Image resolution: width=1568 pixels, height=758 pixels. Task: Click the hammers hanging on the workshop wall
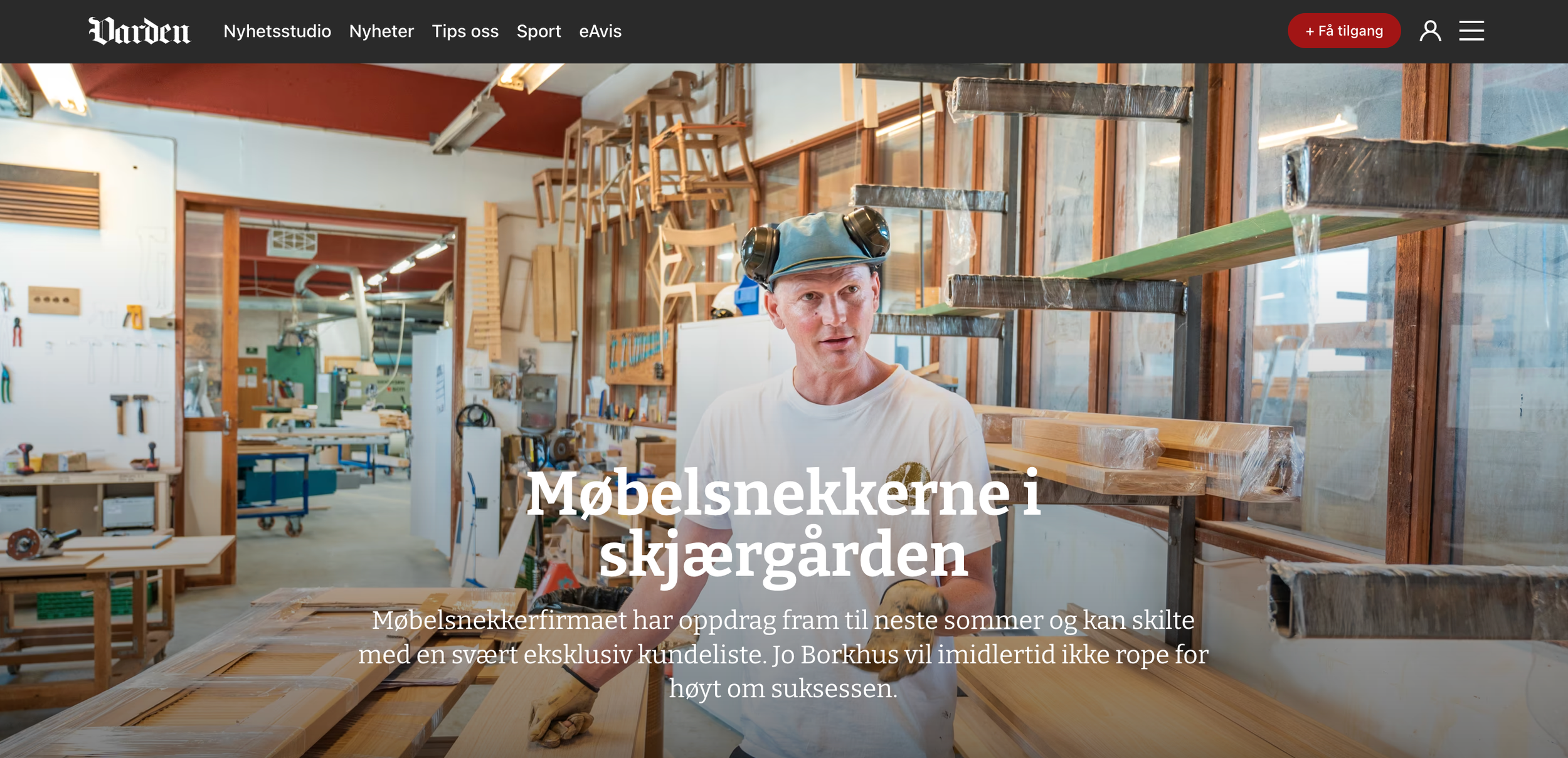pyautogui.click(x=130, y=413)
